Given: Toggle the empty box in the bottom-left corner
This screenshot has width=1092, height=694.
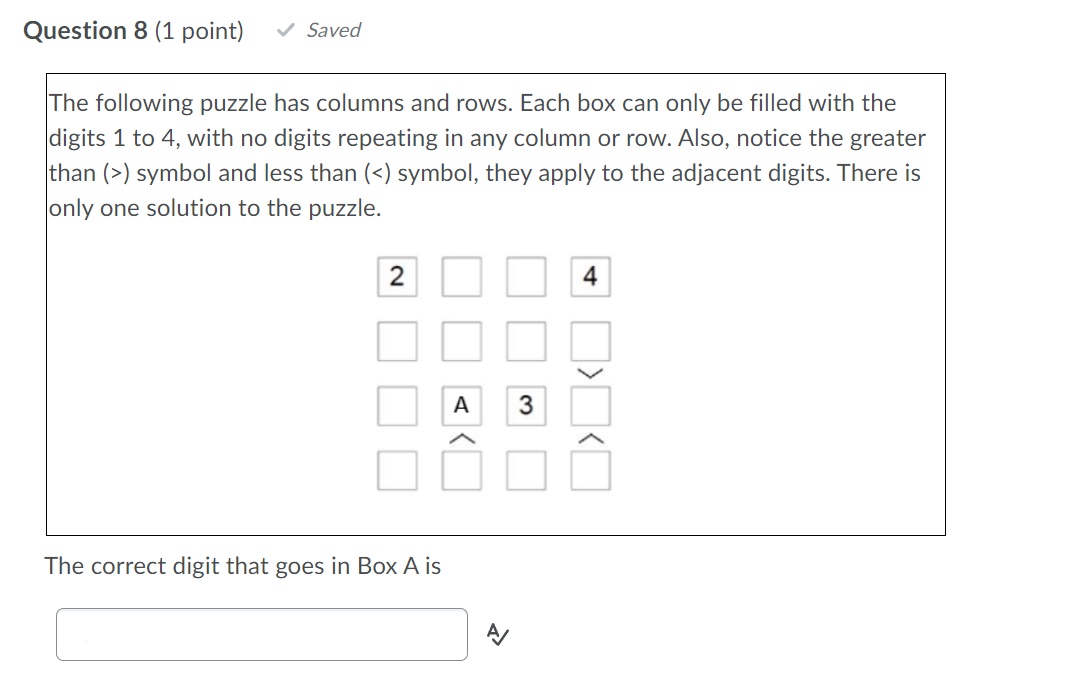Looking at the screenshot, I should (397, 470).
